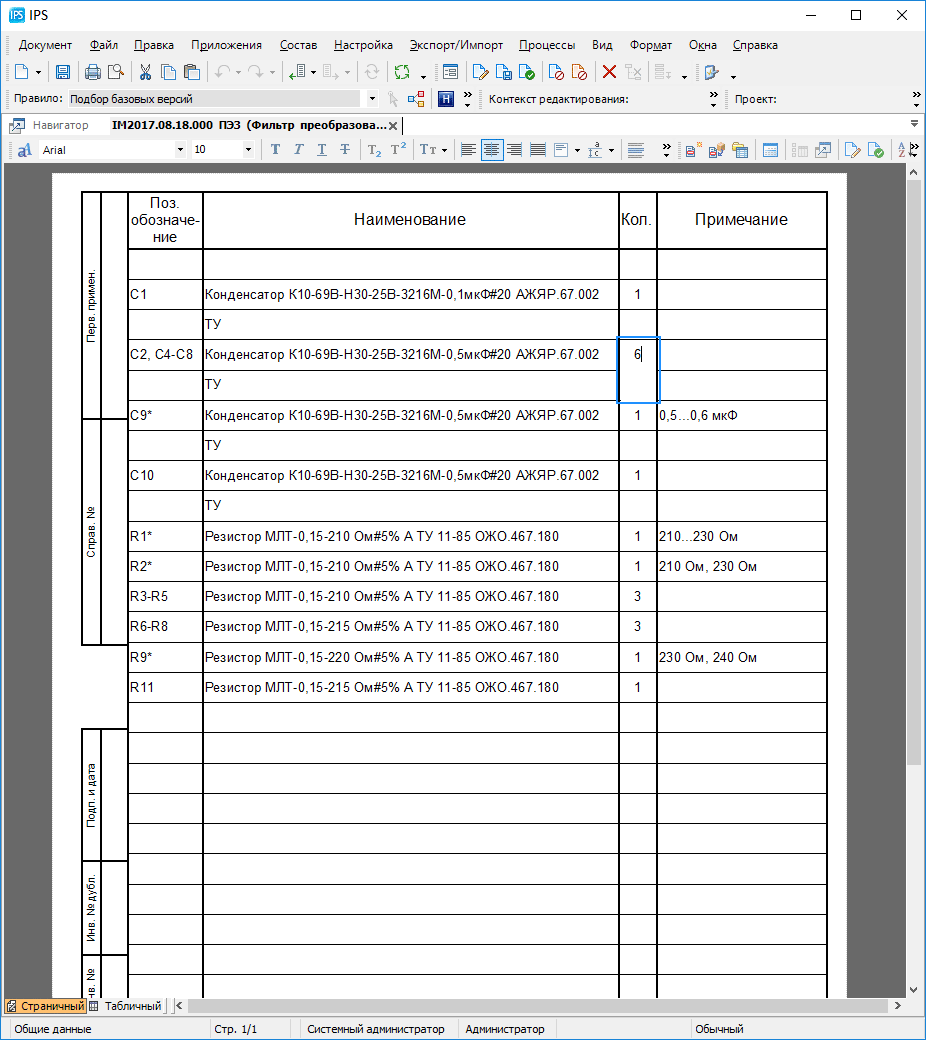Open the Arial font name dropdown
The height and width of the screenshot is (1040, 926).
point(180,150)
